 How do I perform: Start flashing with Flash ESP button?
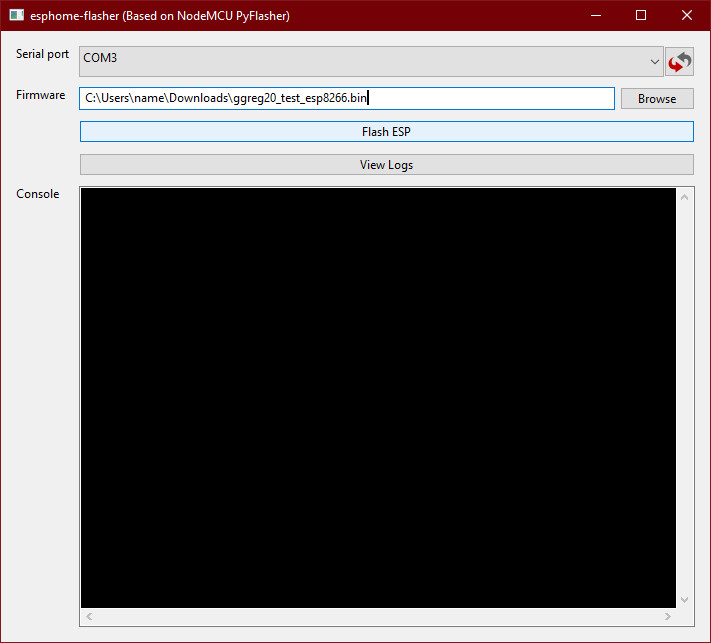coord(387,132)
